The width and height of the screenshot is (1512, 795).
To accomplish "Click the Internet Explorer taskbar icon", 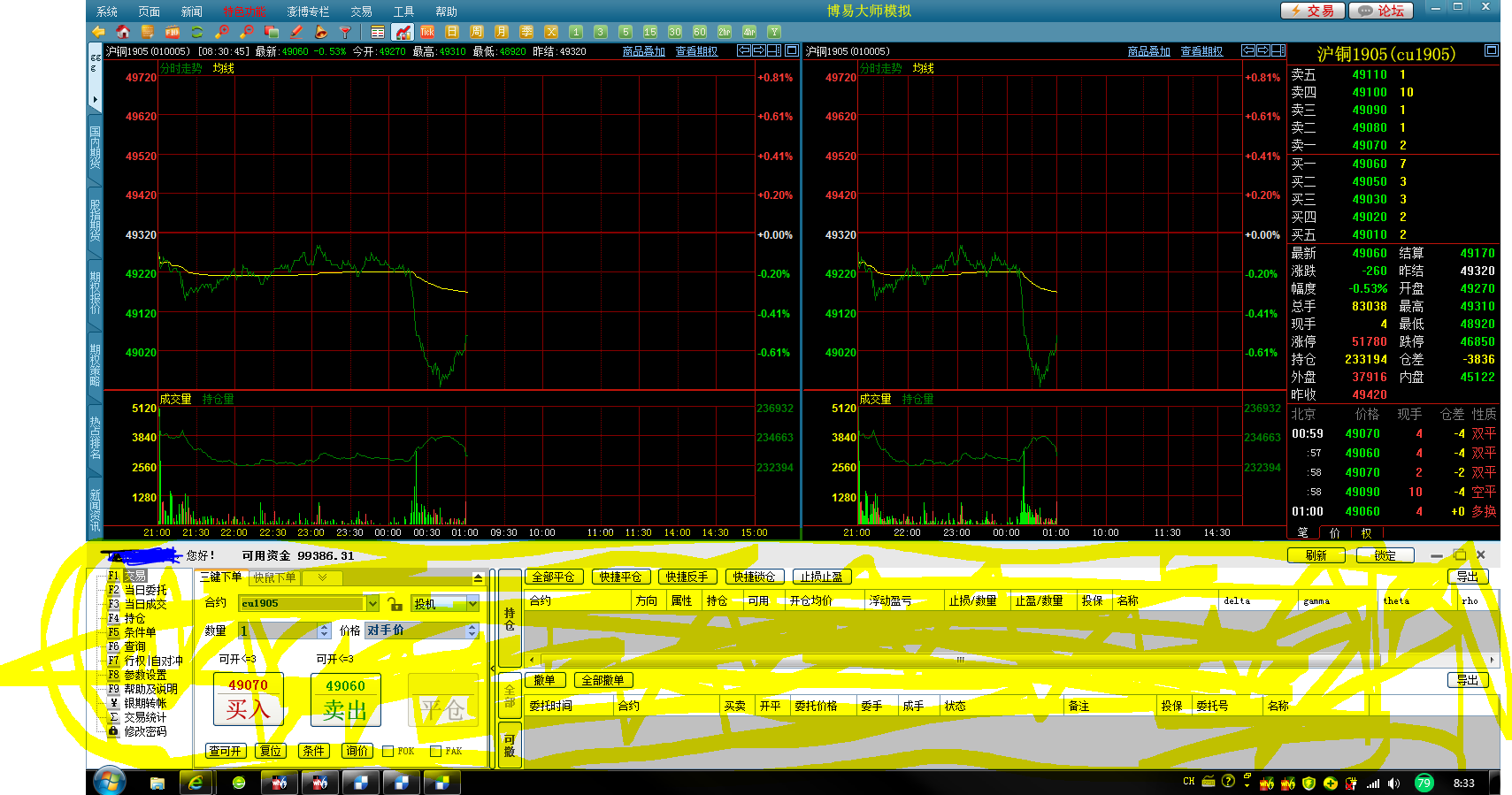I will point(196,783).
